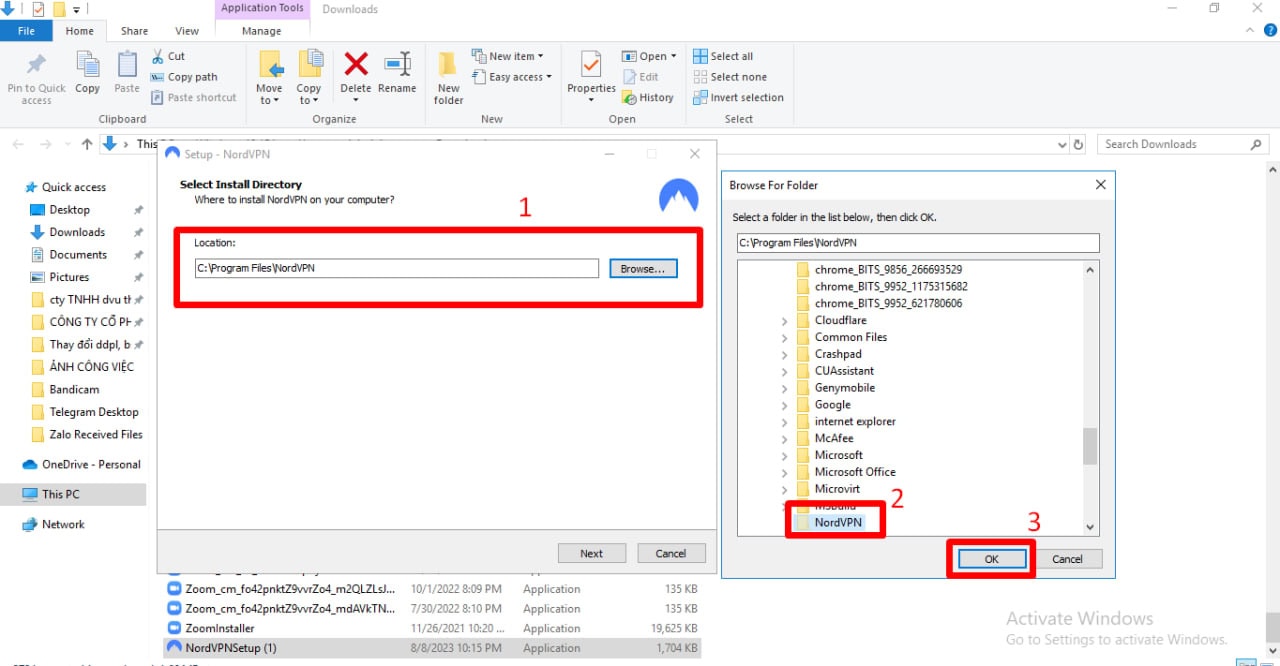Click Select all in ribbon

(723, 56)
